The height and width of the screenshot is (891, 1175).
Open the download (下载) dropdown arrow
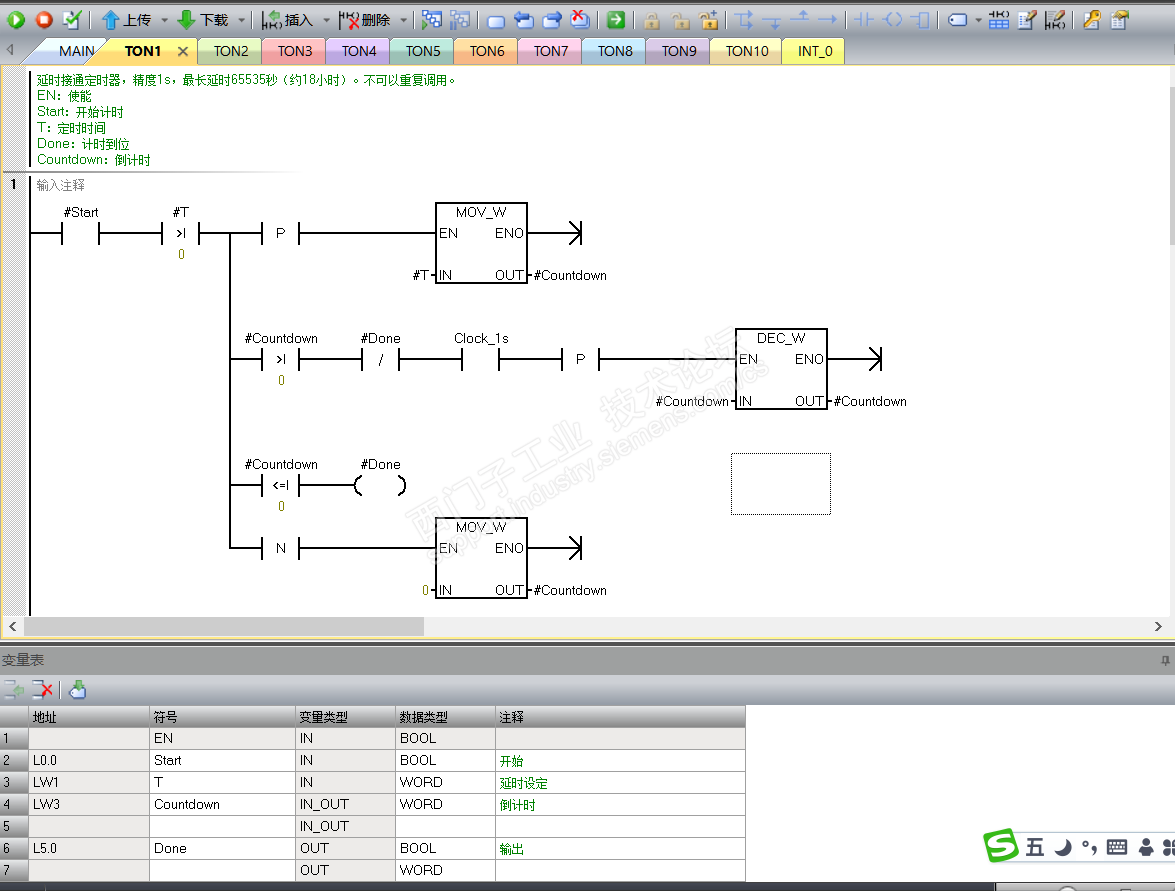[241, 20]
